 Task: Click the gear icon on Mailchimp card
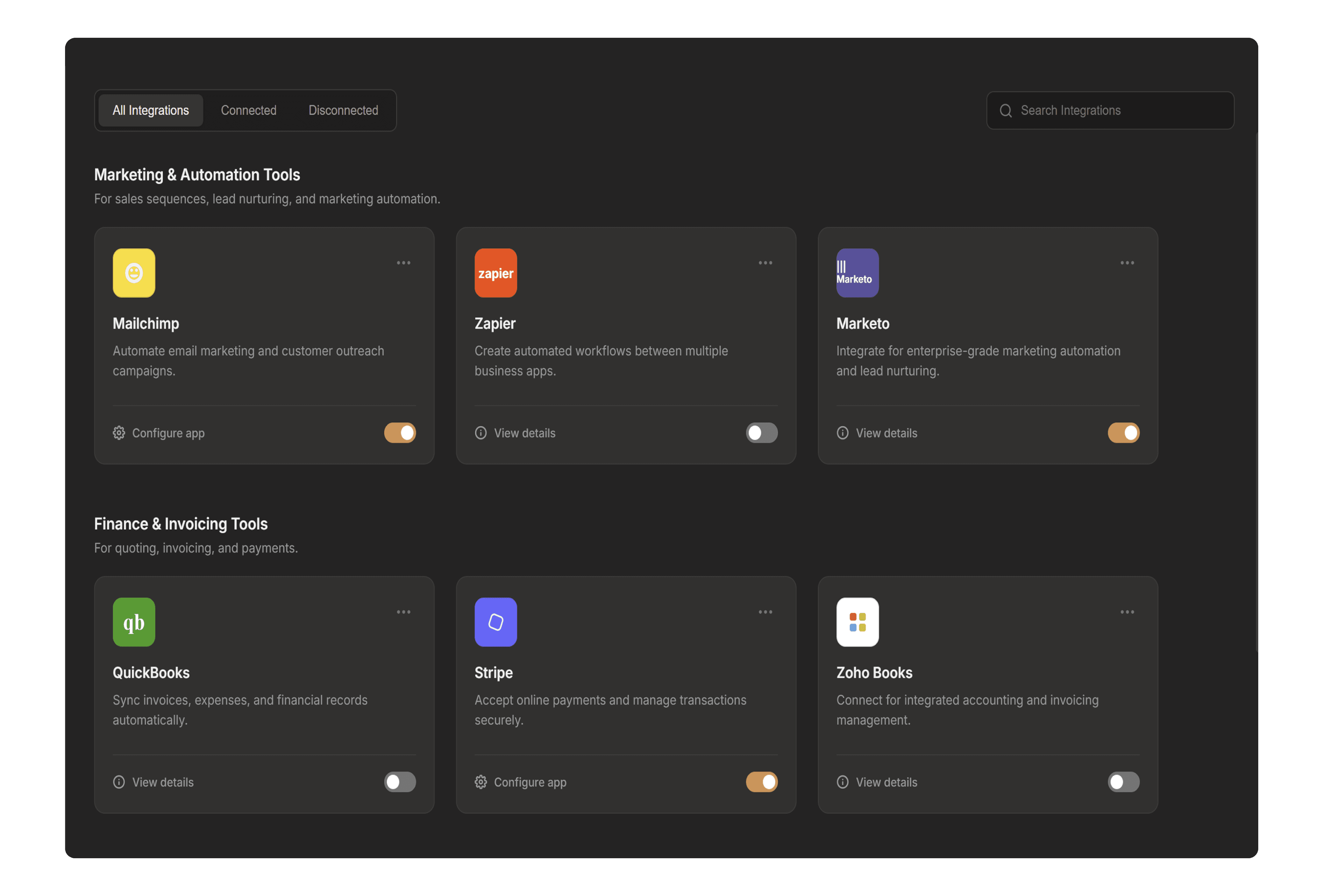[x=119, y=433]
